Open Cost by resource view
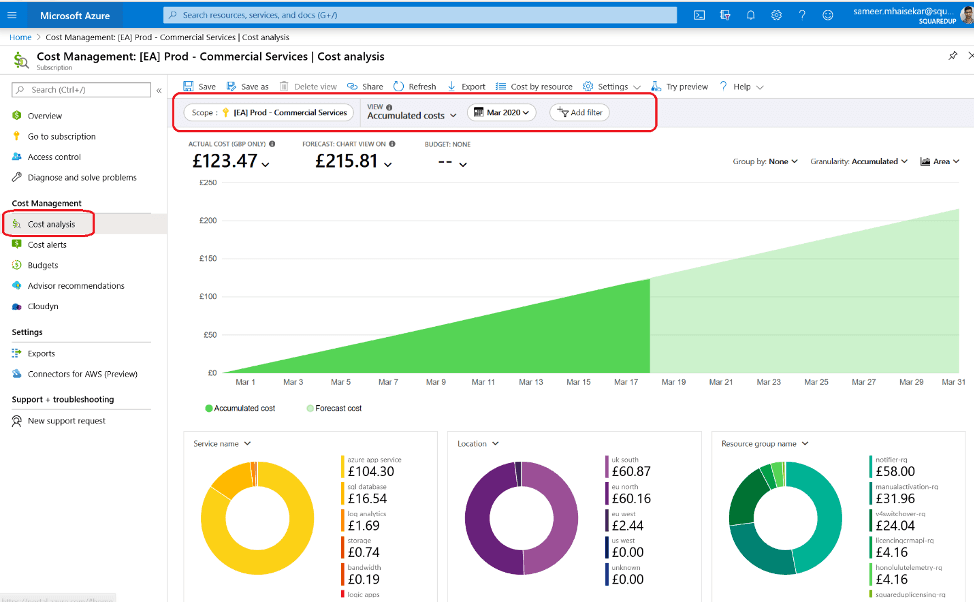The width and height of the screenshot is (974, 602). (x=534, y=86)
